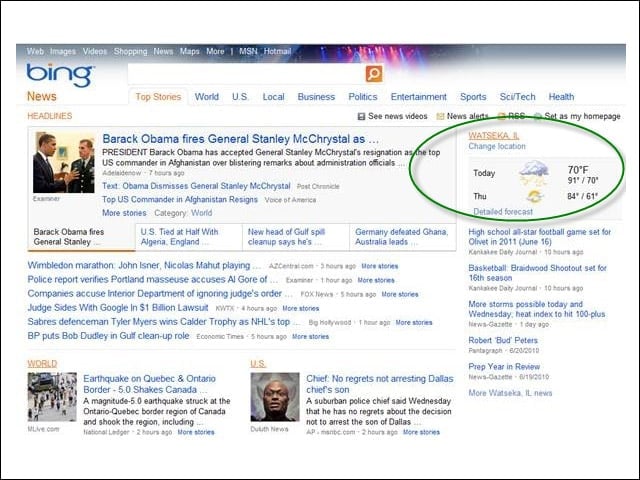The height and width of the screenshot is (480, 640).
Task: Click the U.S. section heading
Action: click(x=258, y=364)
